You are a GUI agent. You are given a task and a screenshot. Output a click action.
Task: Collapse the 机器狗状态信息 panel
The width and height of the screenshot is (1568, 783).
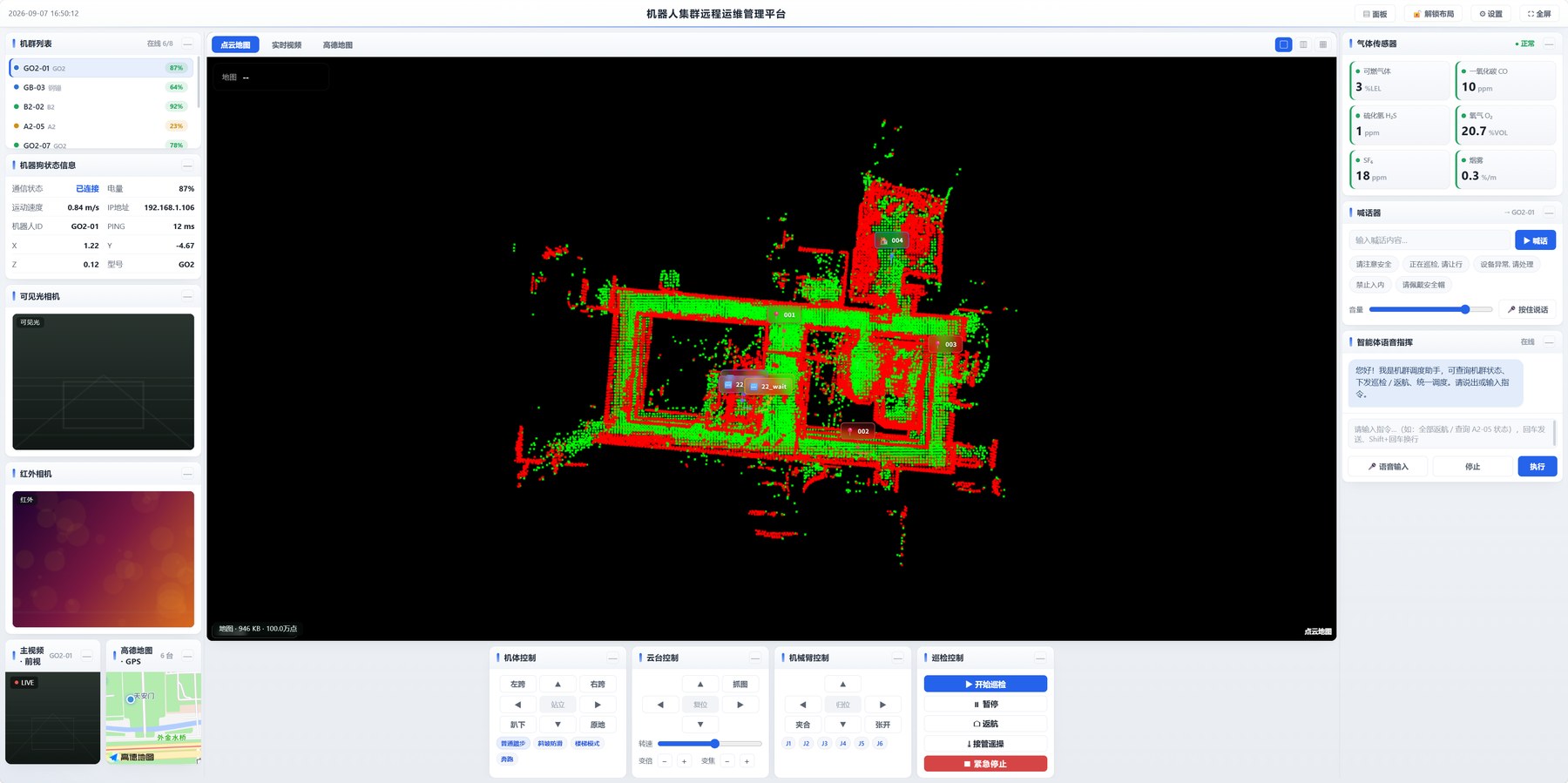click(x=187, y=165)
